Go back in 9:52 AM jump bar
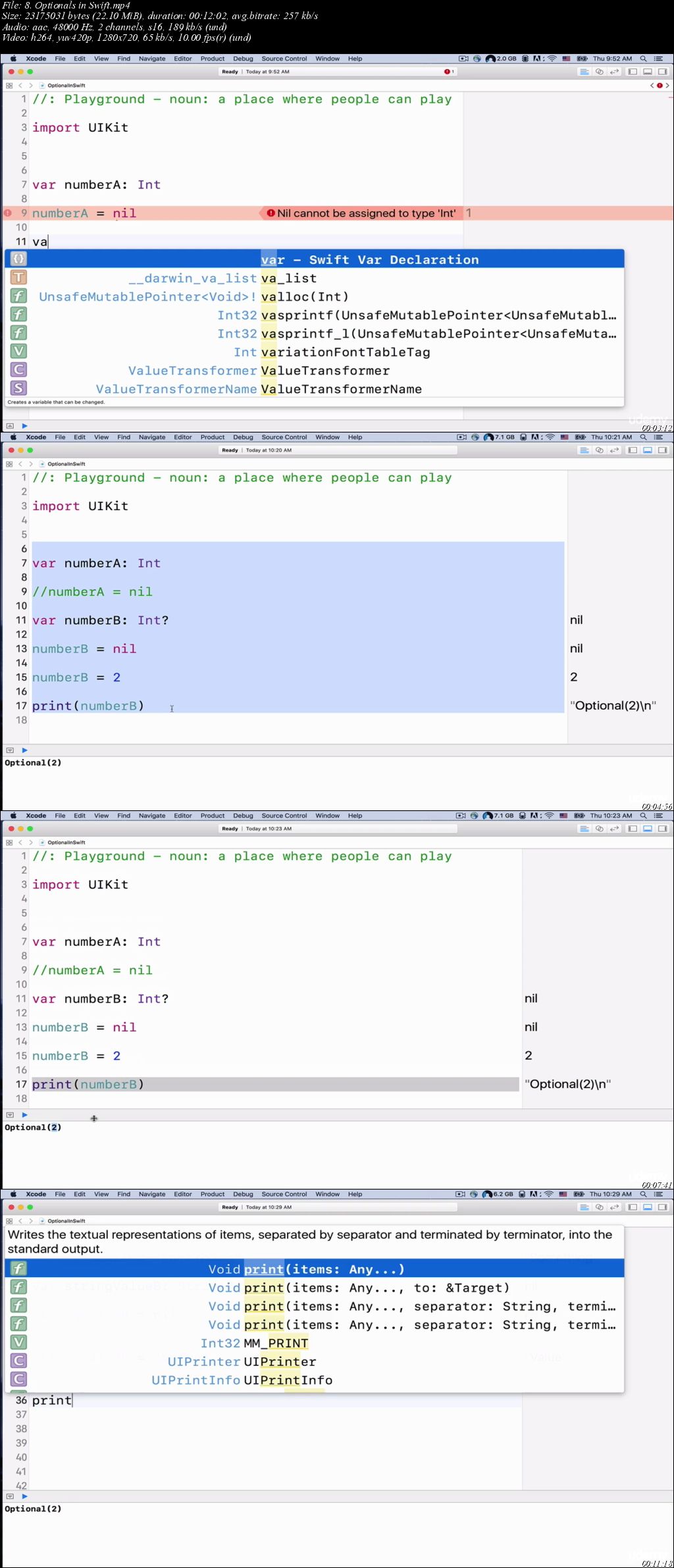This screenshot has width=674, height=1568. (20, 86)
